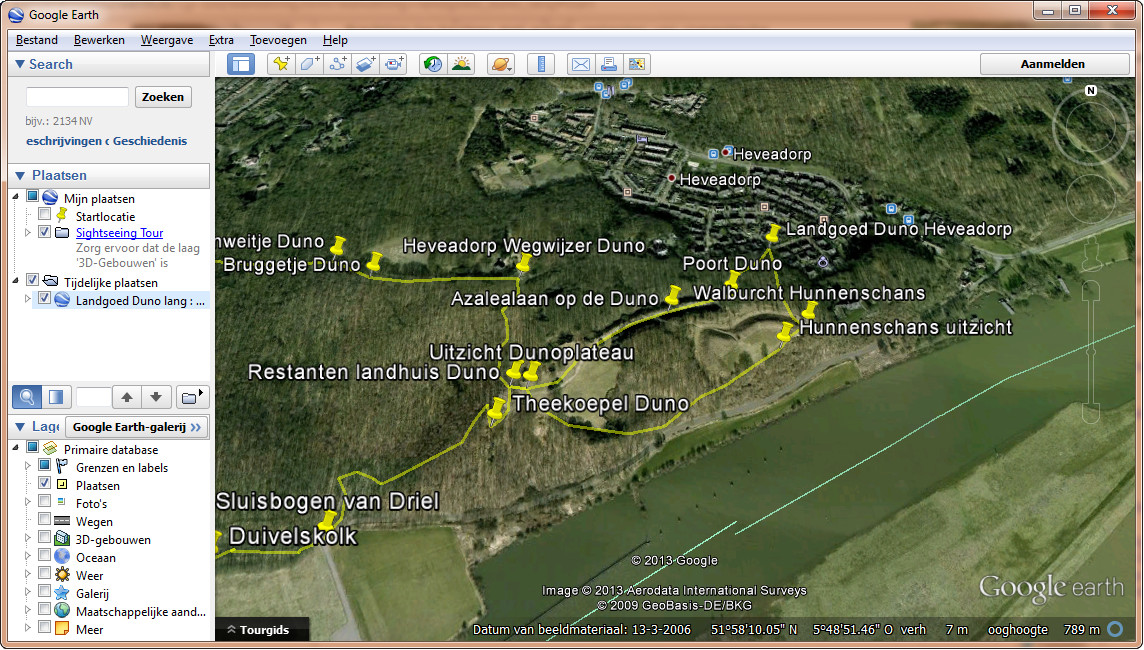Click the print icon in the toolbar
1144x650 pixels.
(609, 63)
